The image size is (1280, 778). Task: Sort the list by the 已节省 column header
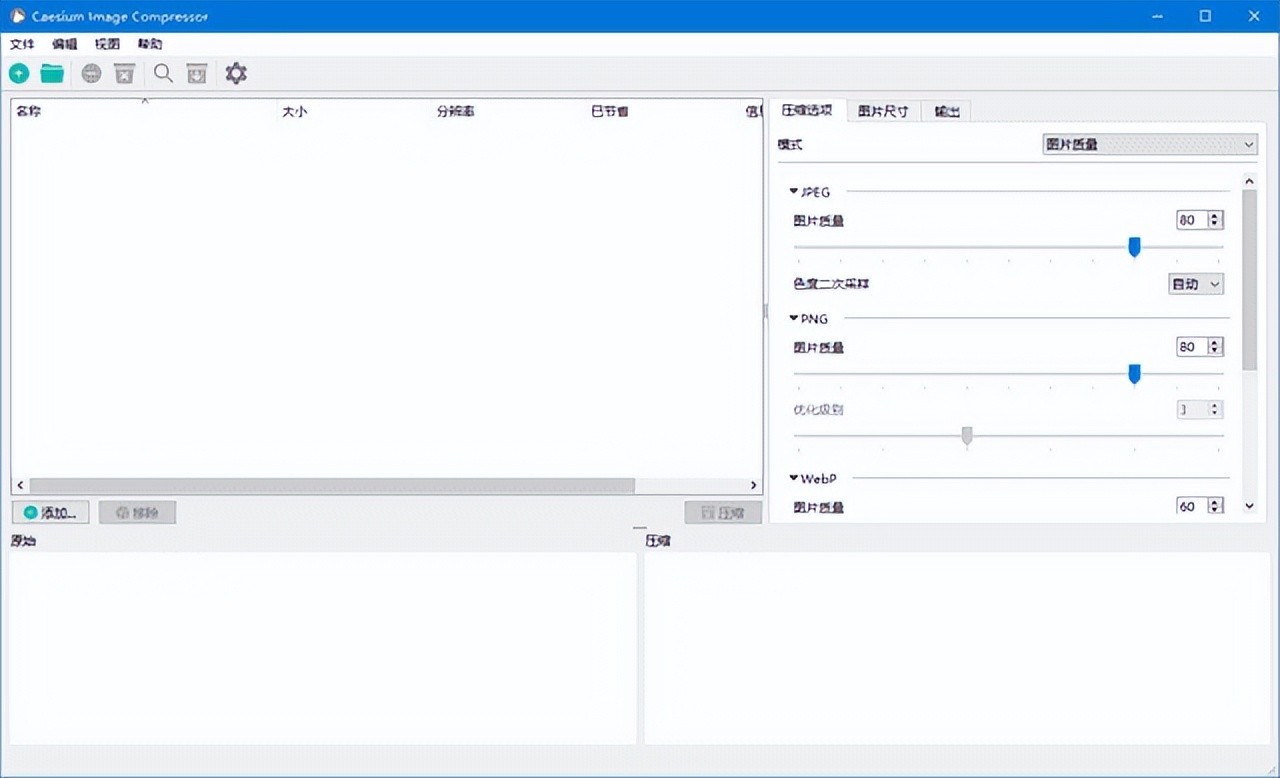tap(664, 111)
